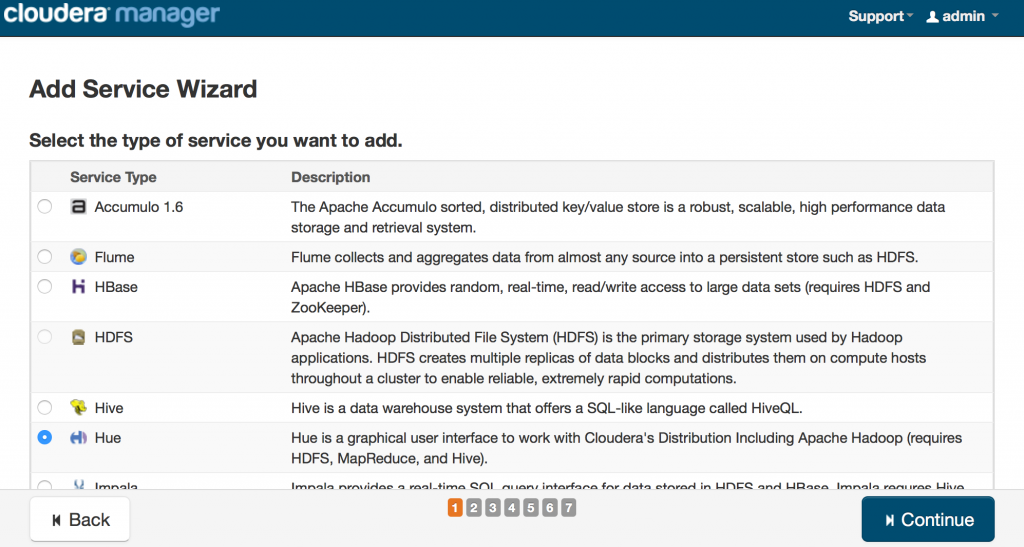Click the Hue service icon

click(78, 438)
